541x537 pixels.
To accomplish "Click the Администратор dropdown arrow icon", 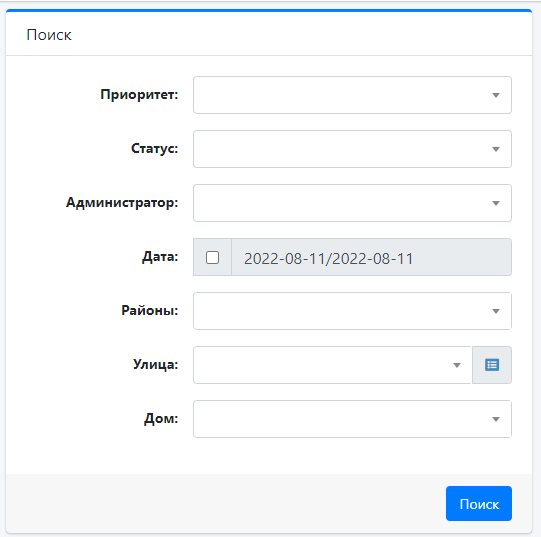I will [496, 203].
